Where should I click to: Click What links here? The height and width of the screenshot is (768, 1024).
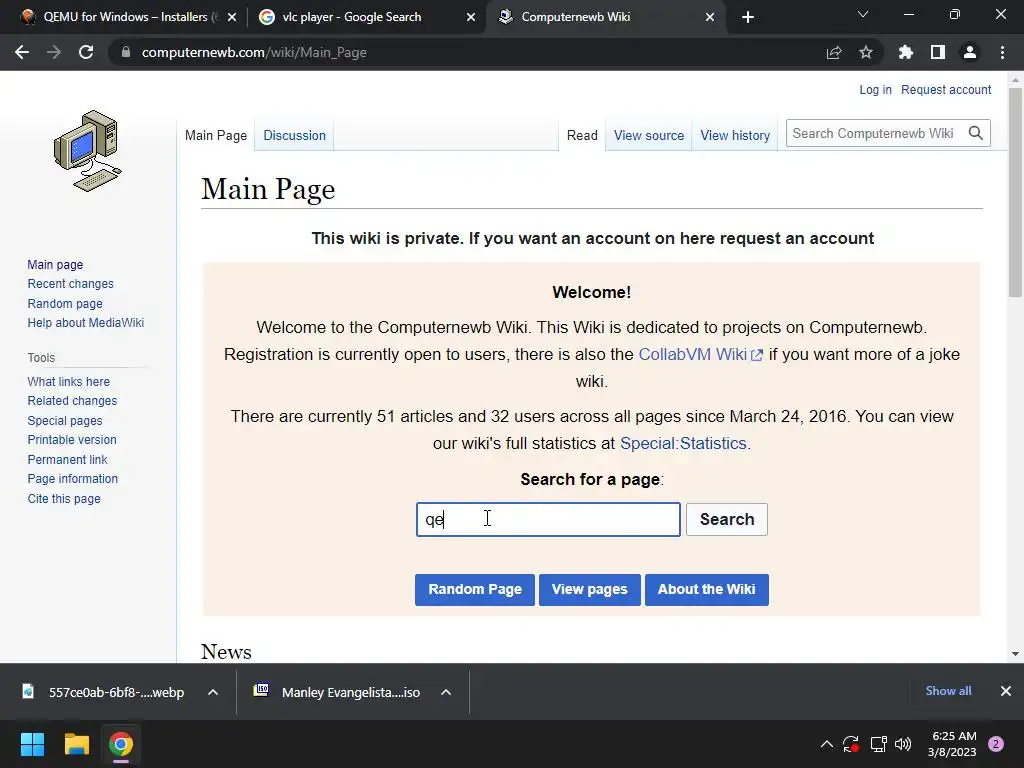tap(69, 381)
